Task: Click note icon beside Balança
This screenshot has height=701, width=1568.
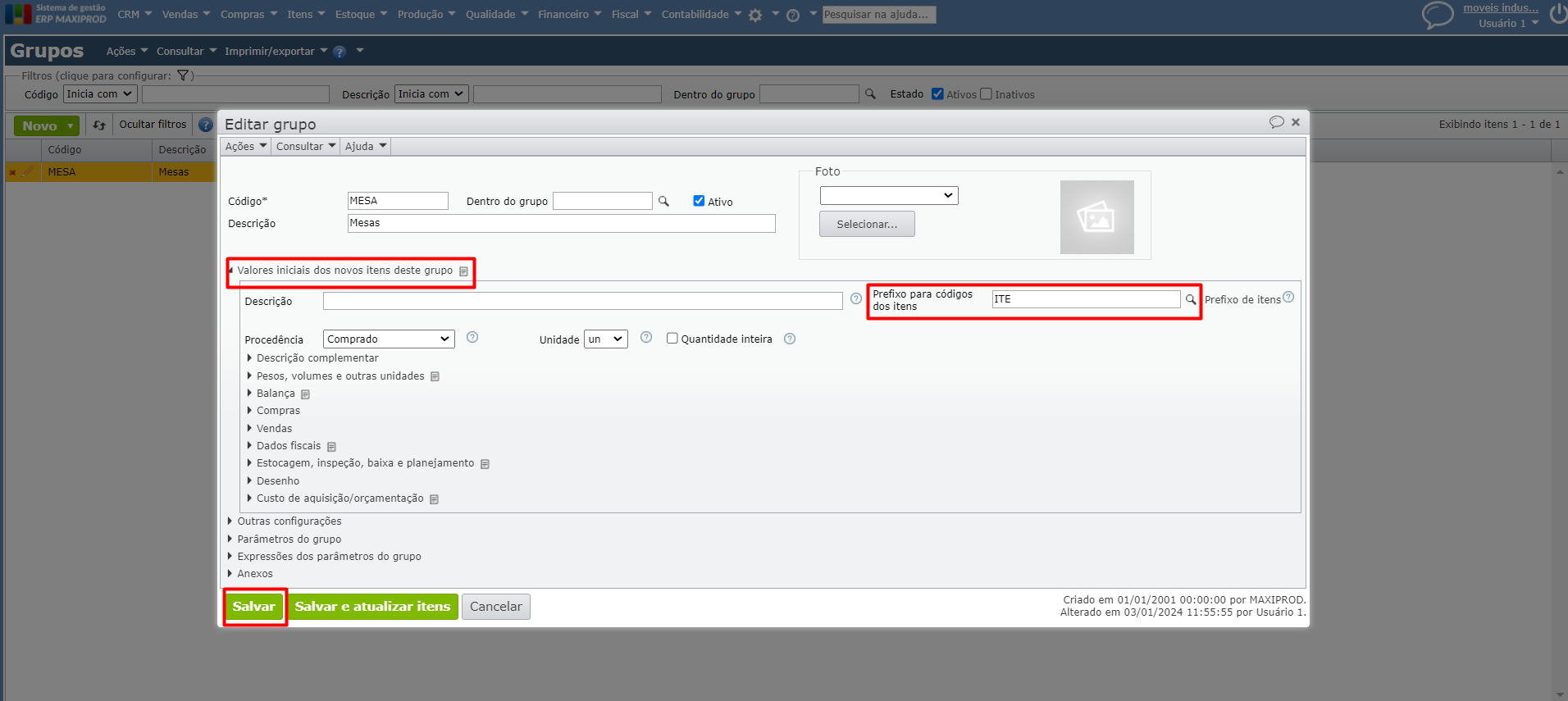Action: pyautogui.click(x=305, y=394)
